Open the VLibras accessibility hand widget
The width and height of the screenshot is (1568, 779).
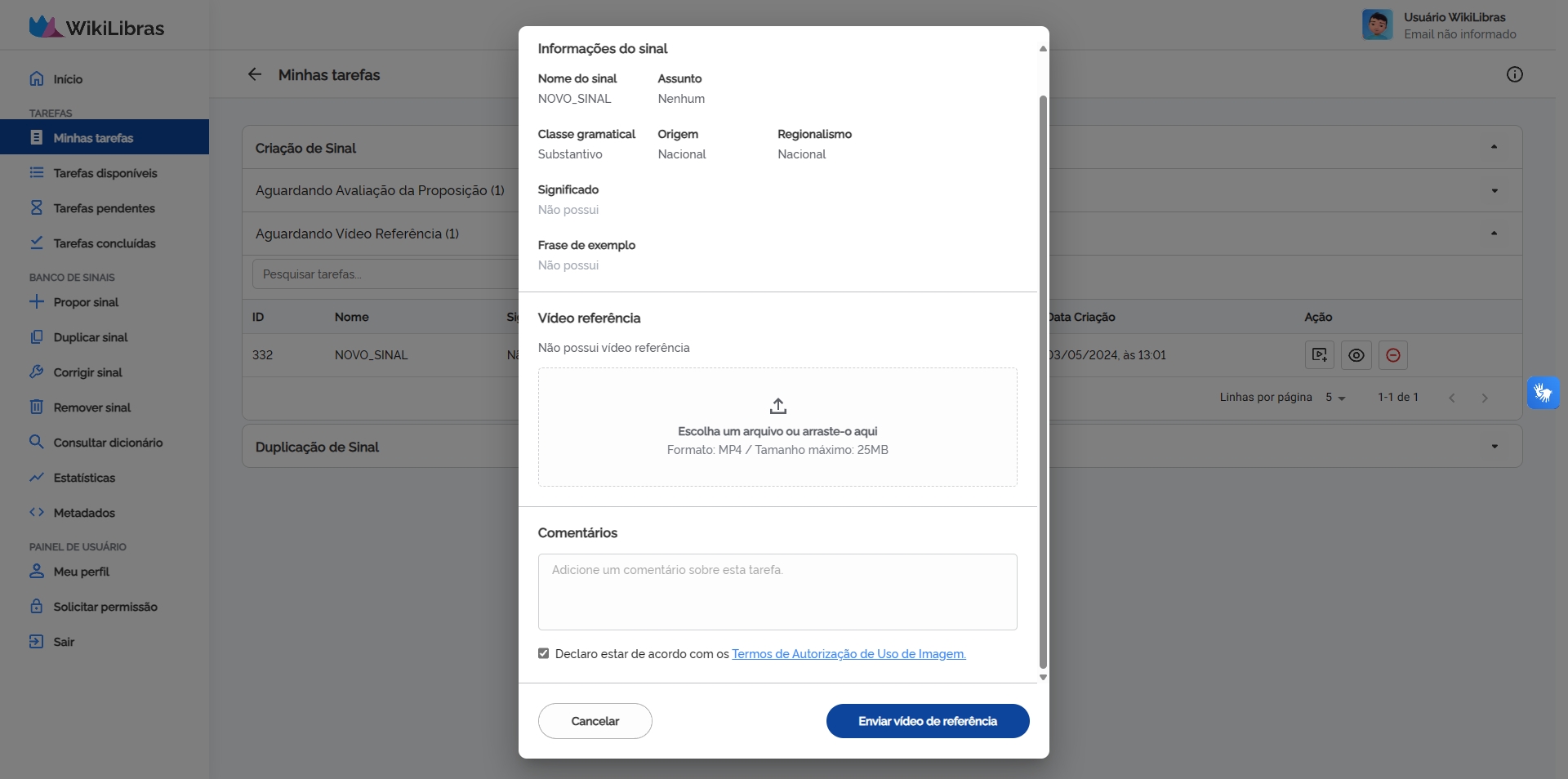[1543, 393]
